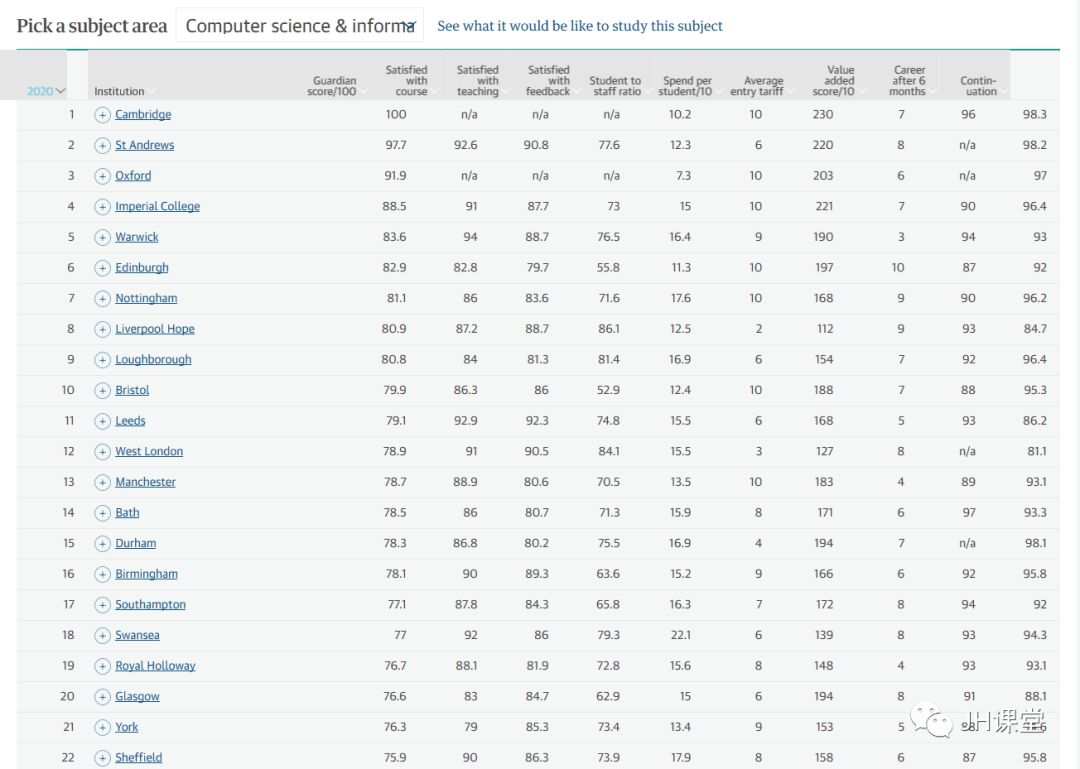
Task: Select the Birmingham university link
Action: coord(146,573)
